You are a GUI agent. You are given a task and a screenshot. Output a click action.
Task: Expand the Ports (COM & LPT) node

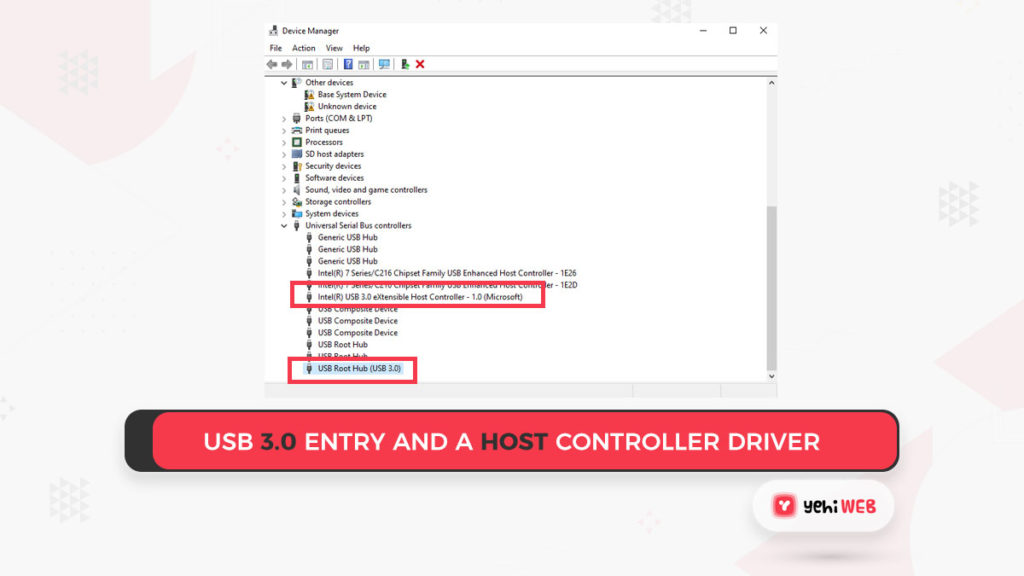pyautogui.click(x=284, y=119)
